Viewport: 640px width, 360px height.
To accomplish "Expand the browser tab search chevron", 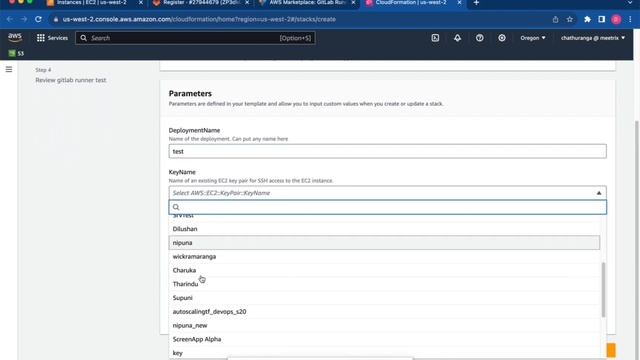I will pyautogui.click(x=630, y=3).
